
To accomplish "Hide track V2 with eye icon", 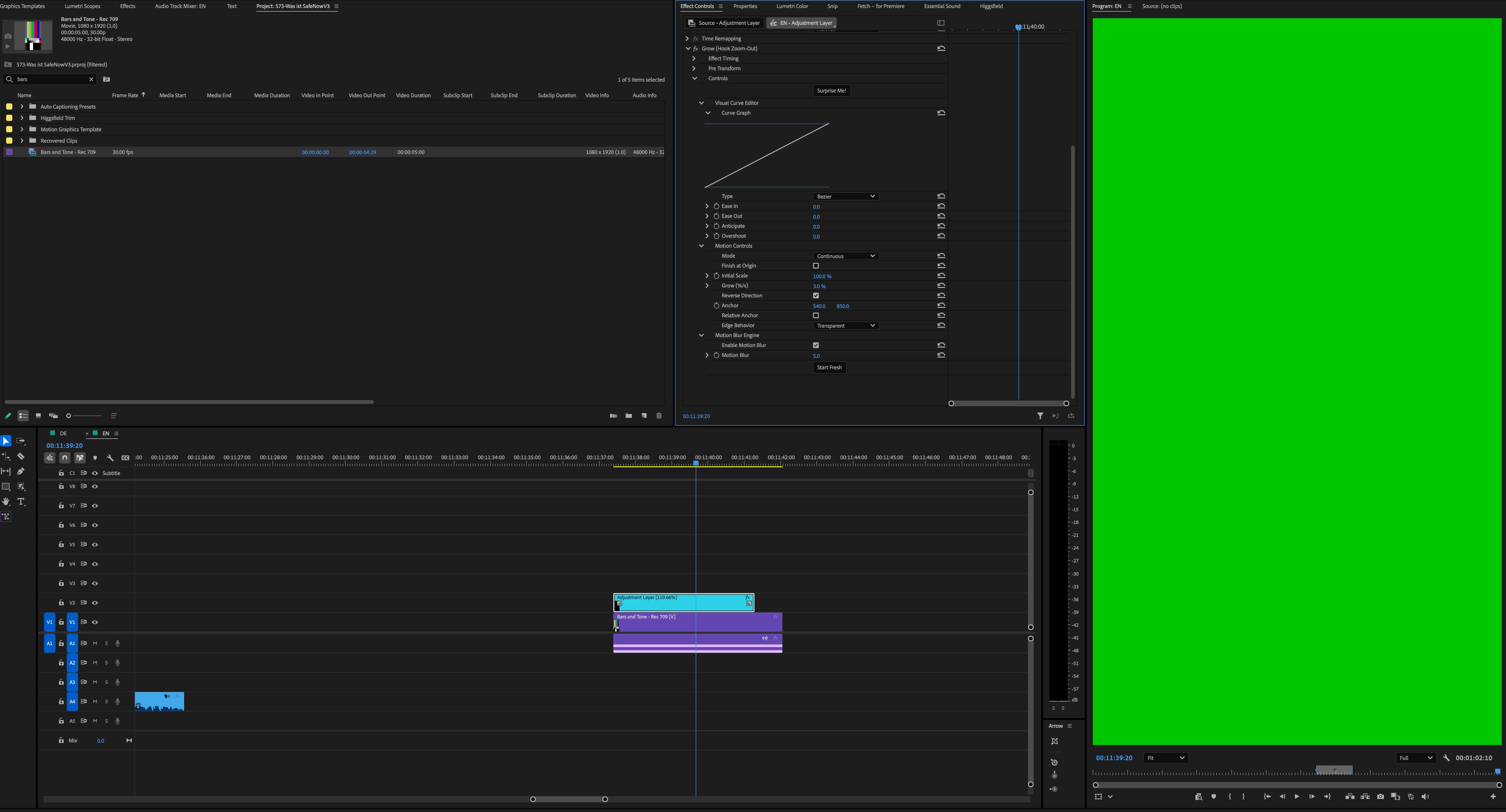I will click(95, 603).
